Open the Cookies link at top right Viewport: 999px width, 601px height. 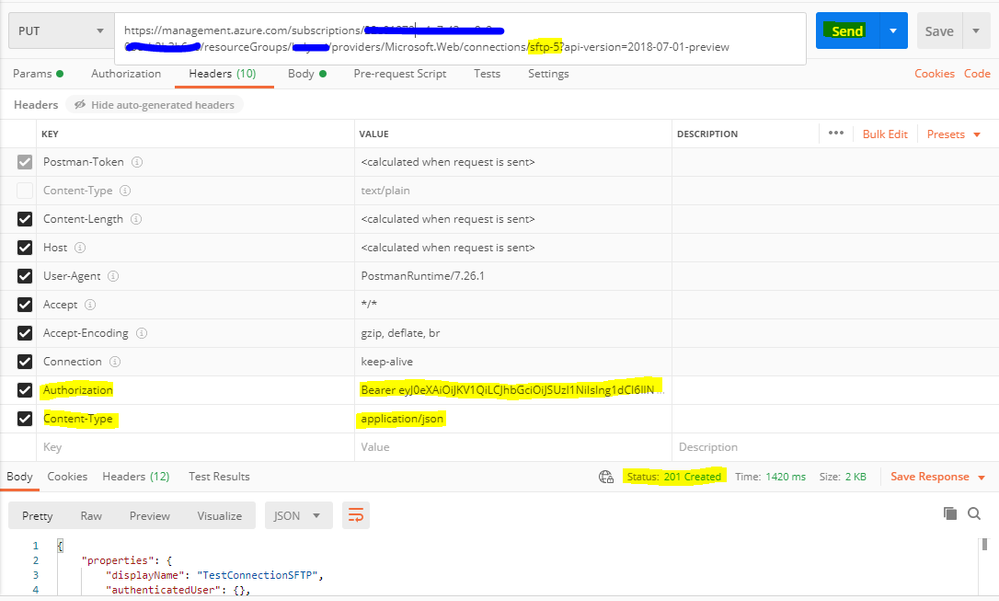[935, 73]
